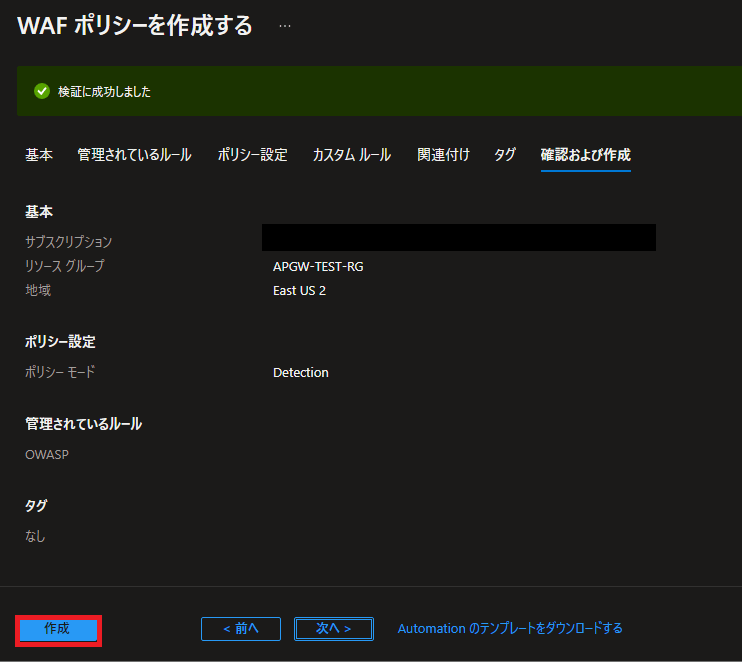Switch to the 基本 tab
This screenshot has width=742, height=664.
39,155
